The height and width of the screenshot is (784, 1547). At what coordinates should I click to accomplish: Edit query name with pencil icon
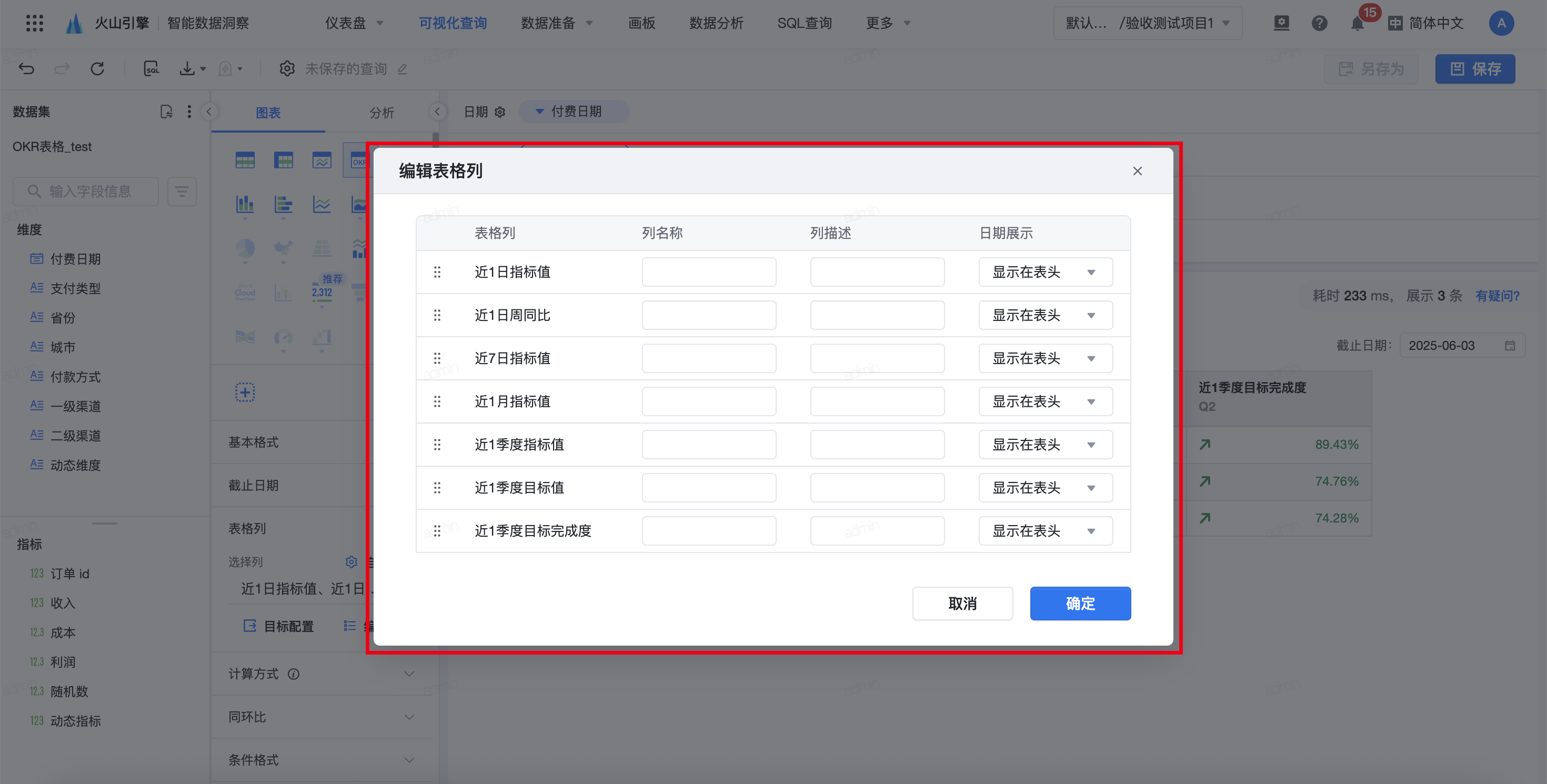(x=403, y=69)
